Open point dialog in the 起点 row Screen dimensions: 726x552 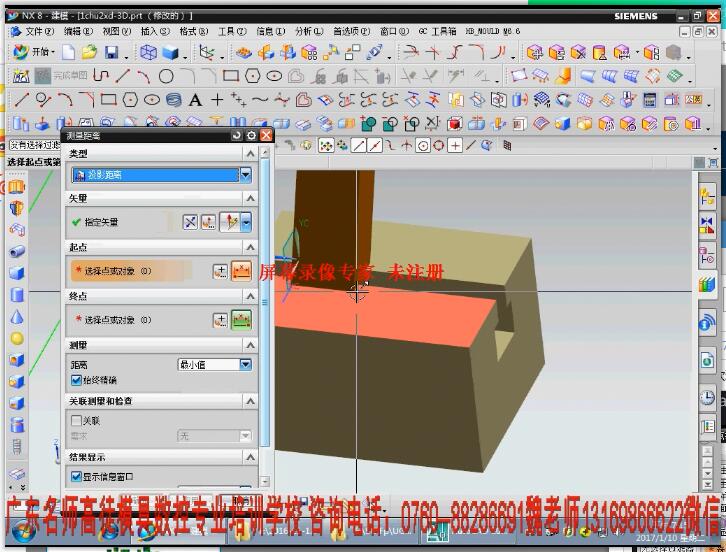click(220, 271)
